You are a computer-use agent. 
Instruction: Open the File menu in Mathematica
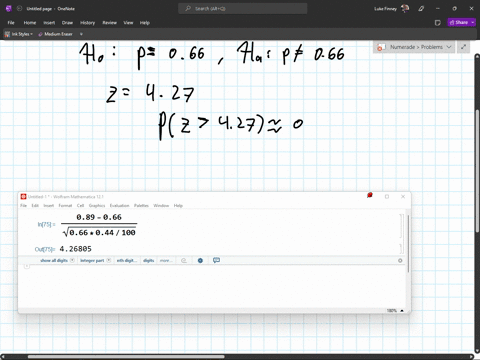click(x=23, y=206)
